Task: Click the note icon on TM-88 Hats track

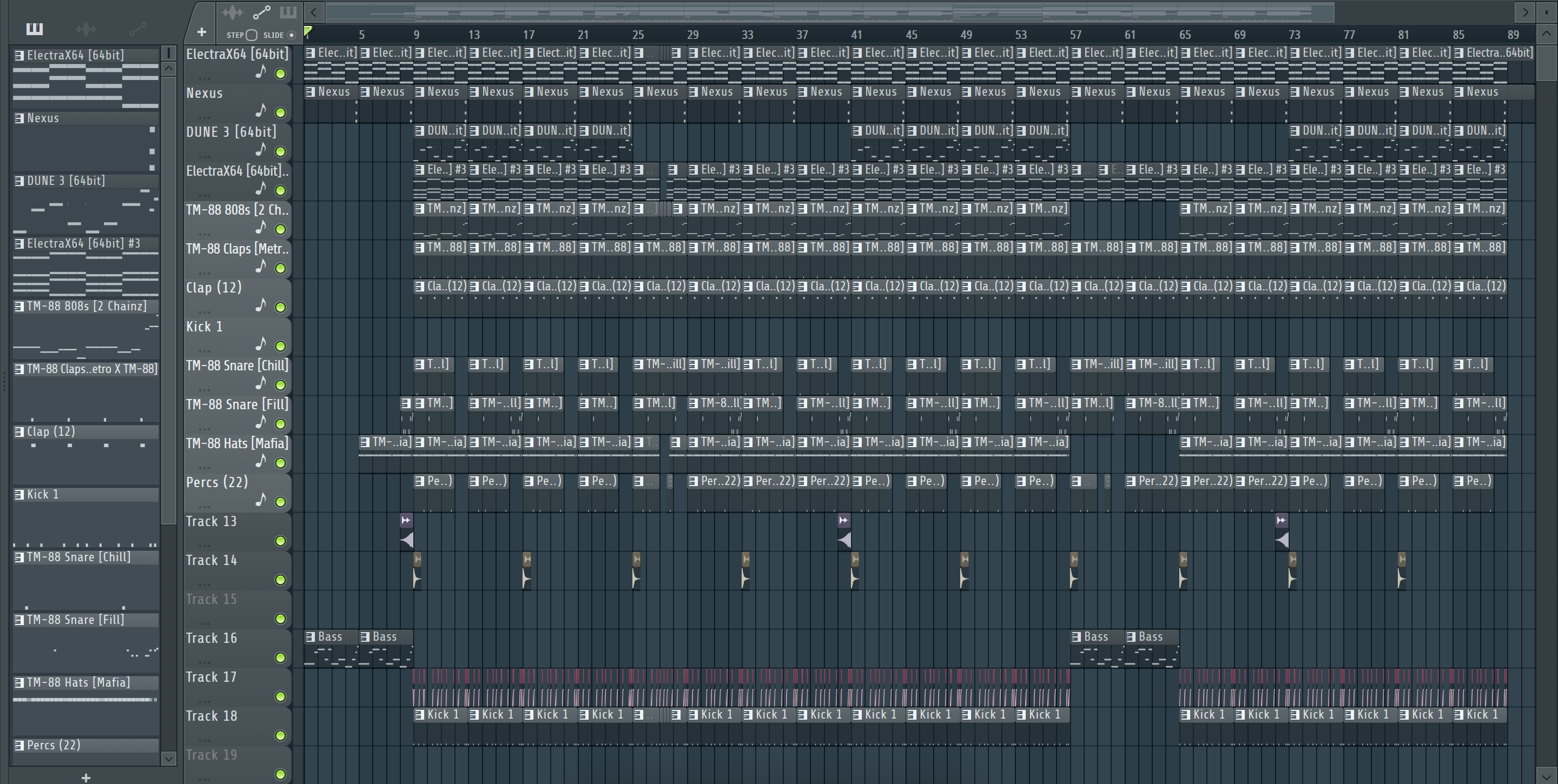Action: [x=261, y=461]
